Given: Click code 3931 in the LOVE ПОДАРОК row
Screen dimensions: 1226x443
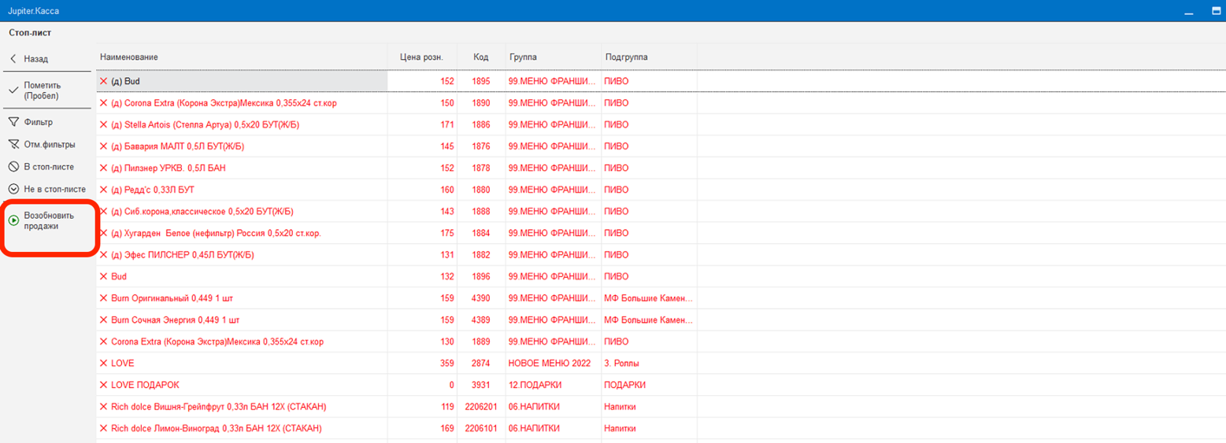Looking at the screenshot, I should (481, 385).
